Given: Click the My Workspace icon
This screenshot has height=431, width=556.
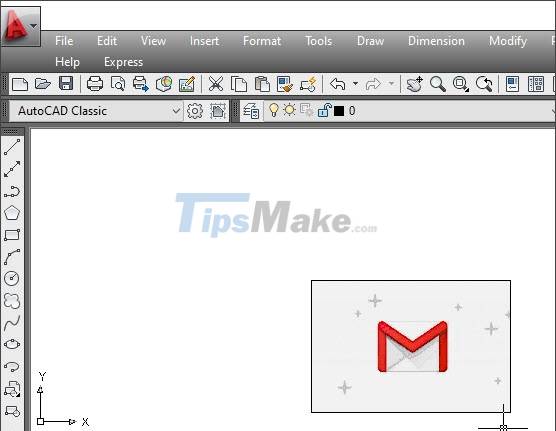Looking at the screenshot, I should pos(218,111).
